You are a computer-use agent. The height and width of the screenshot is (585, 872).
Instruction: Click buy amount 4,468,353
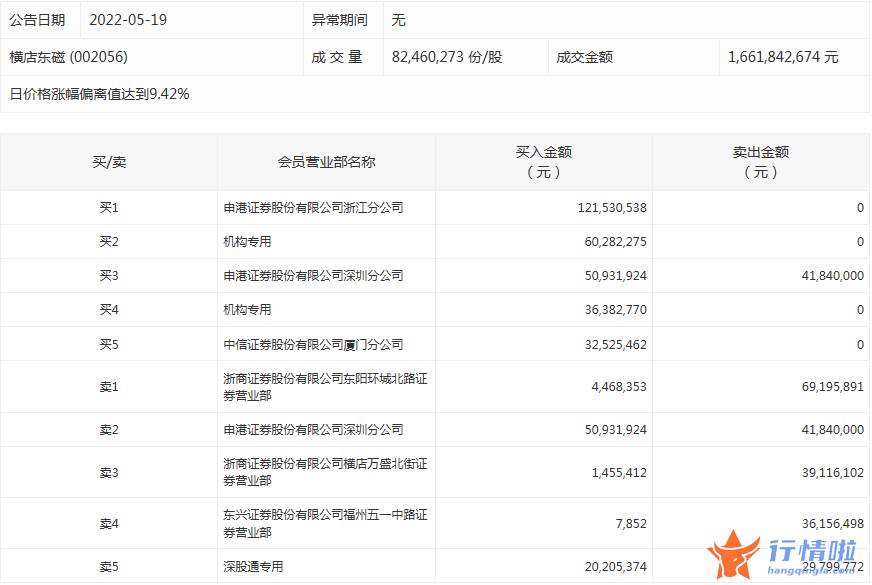click(x=619, y=386)
